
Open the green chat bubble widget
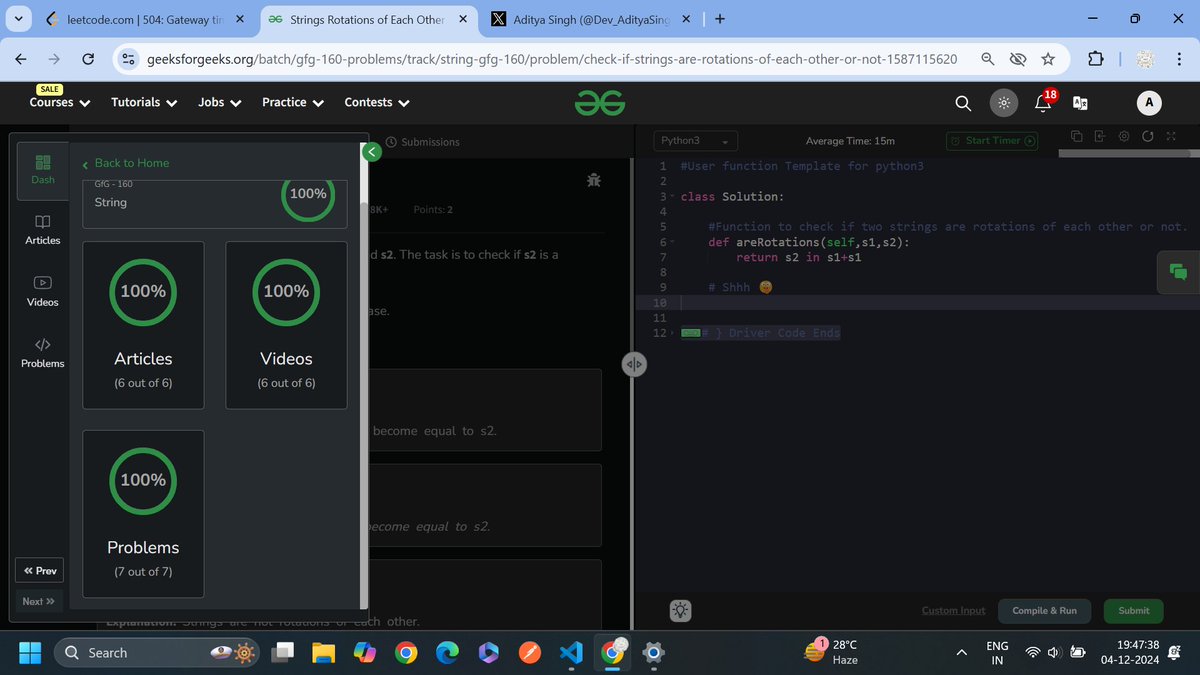coord(1177,272)
